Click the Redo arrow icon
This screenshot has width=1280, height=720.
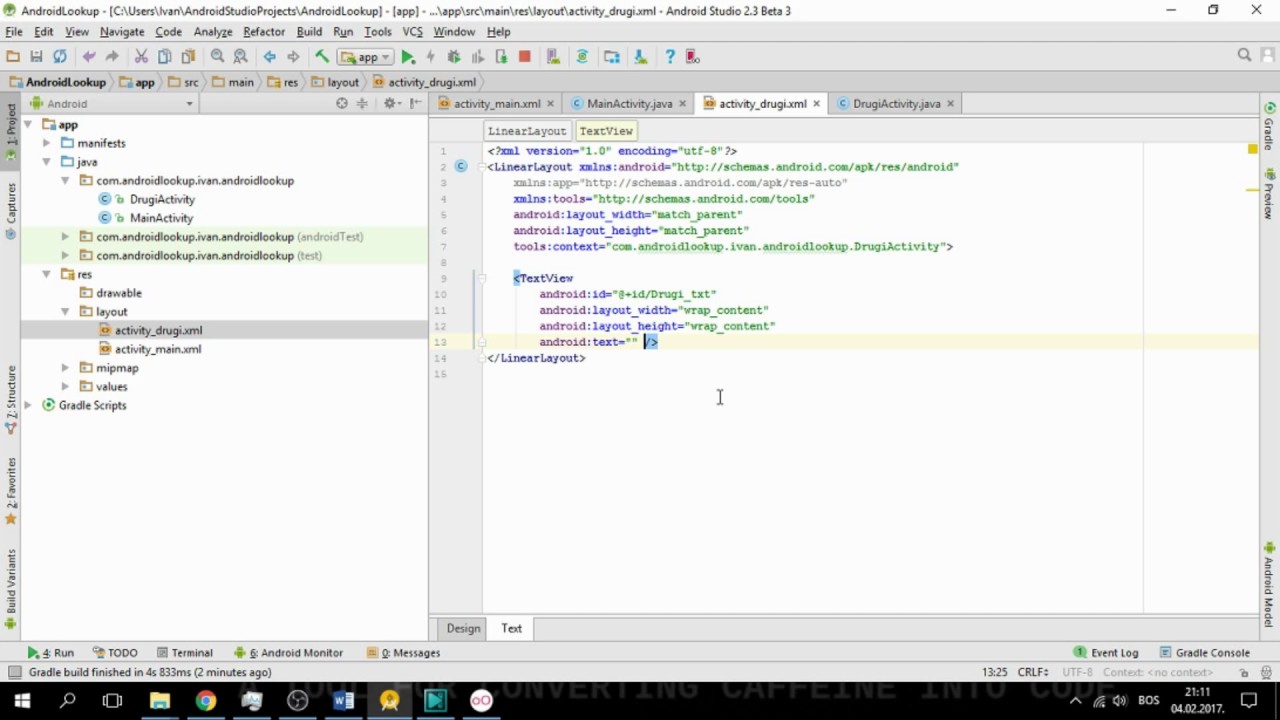[112, 57]
